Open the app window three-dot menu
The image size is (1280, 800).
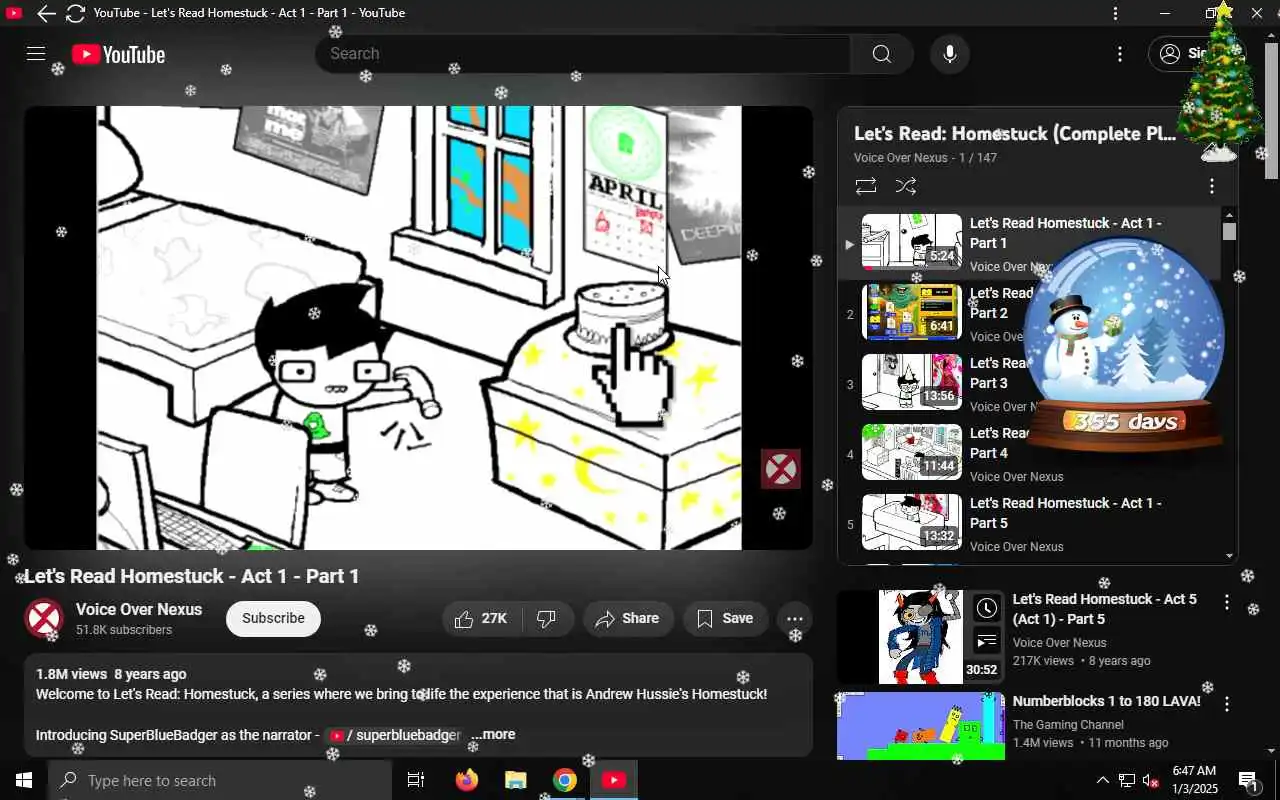tap(1116, 13)
